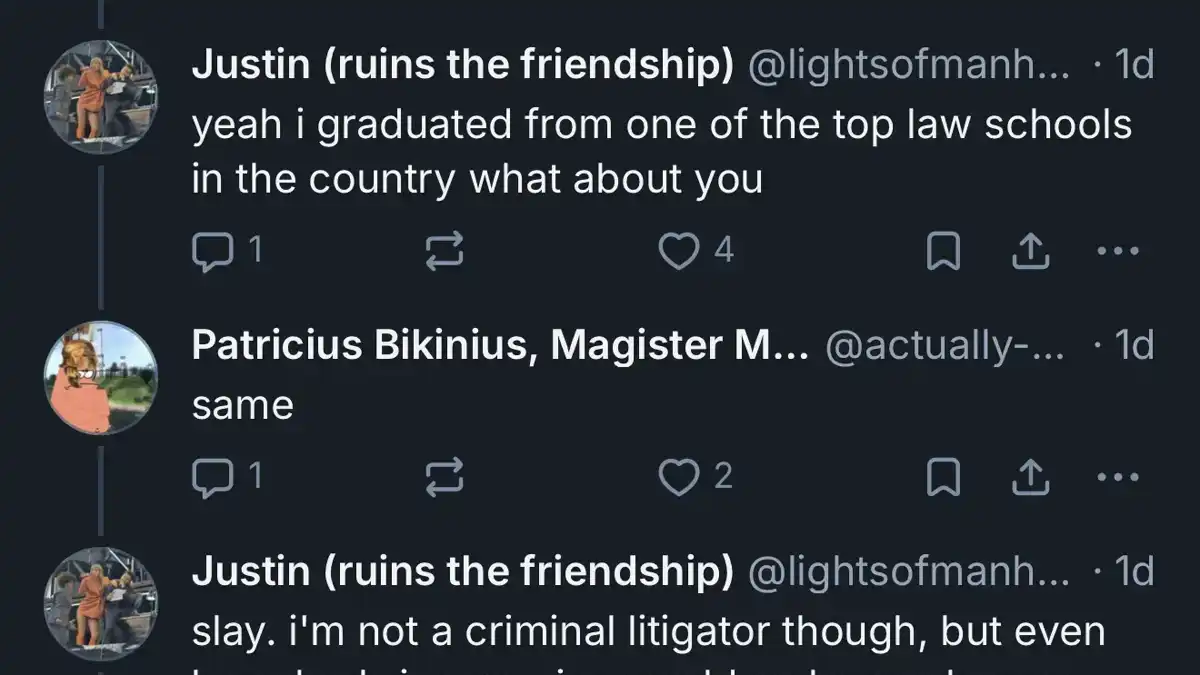Bookmark Justin's law school post
This screenshot has height=675, width=1200.
pos(943,252)
